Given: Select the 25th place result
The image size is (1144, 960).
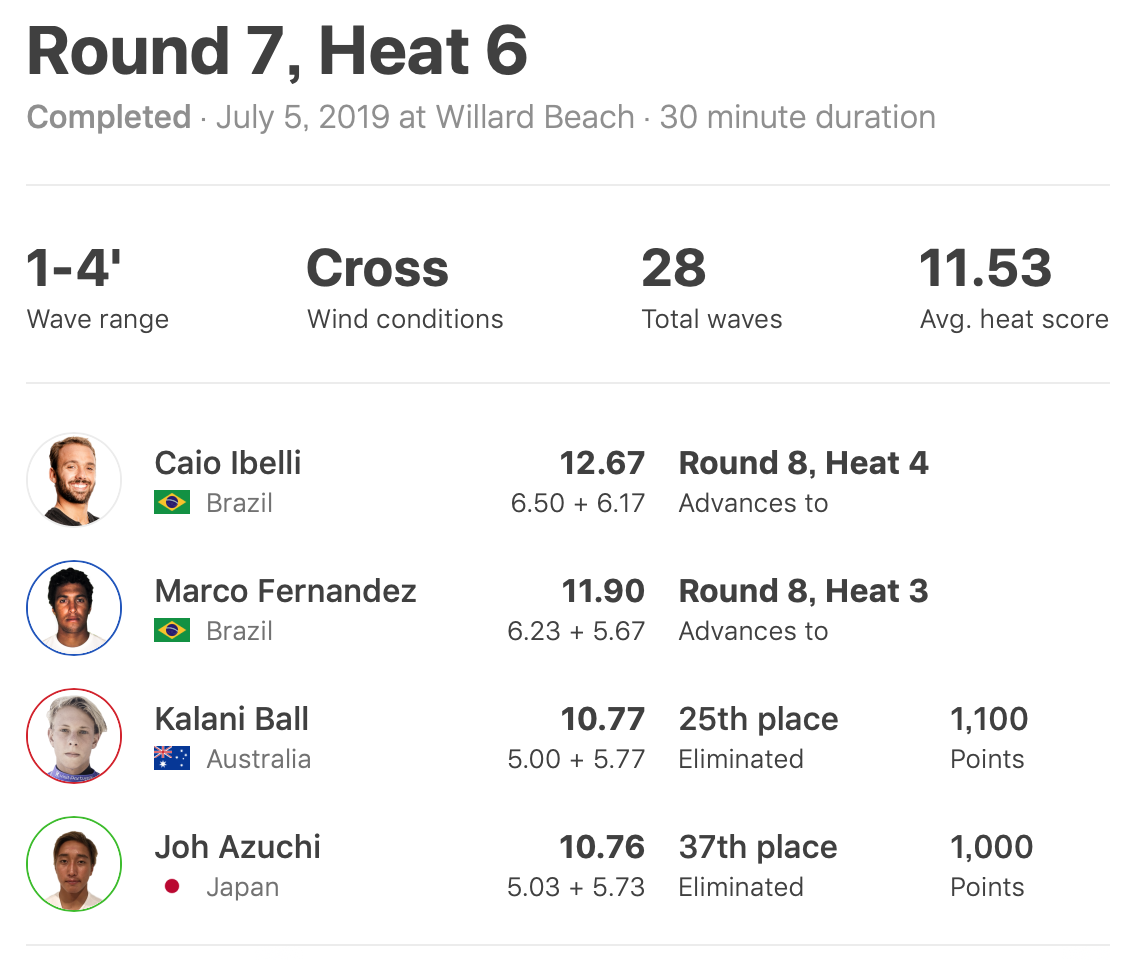Looking at the screenshot, I should 758,719.
